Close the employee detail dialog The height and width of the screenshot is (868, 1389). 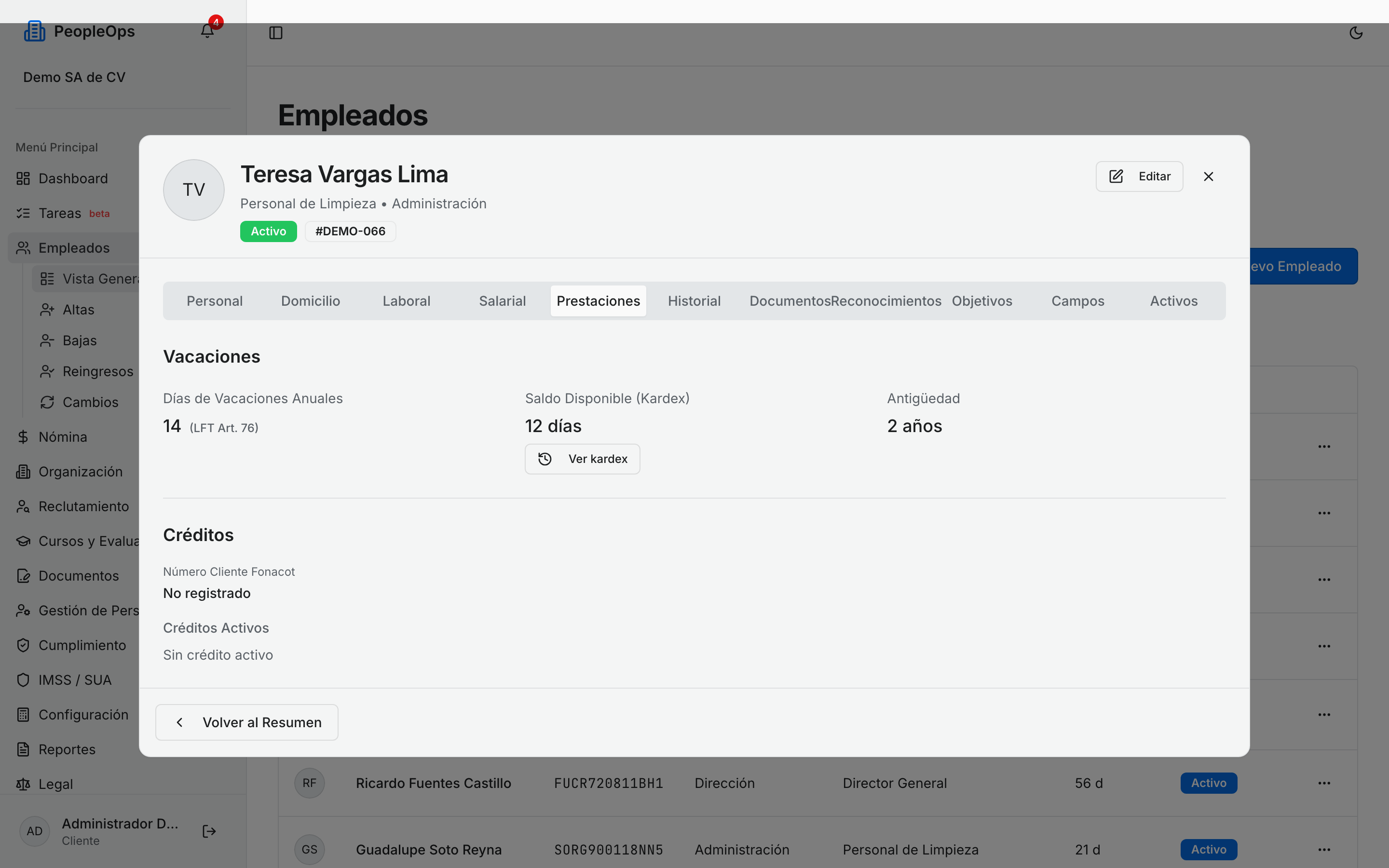click(x=1208, y=177)
